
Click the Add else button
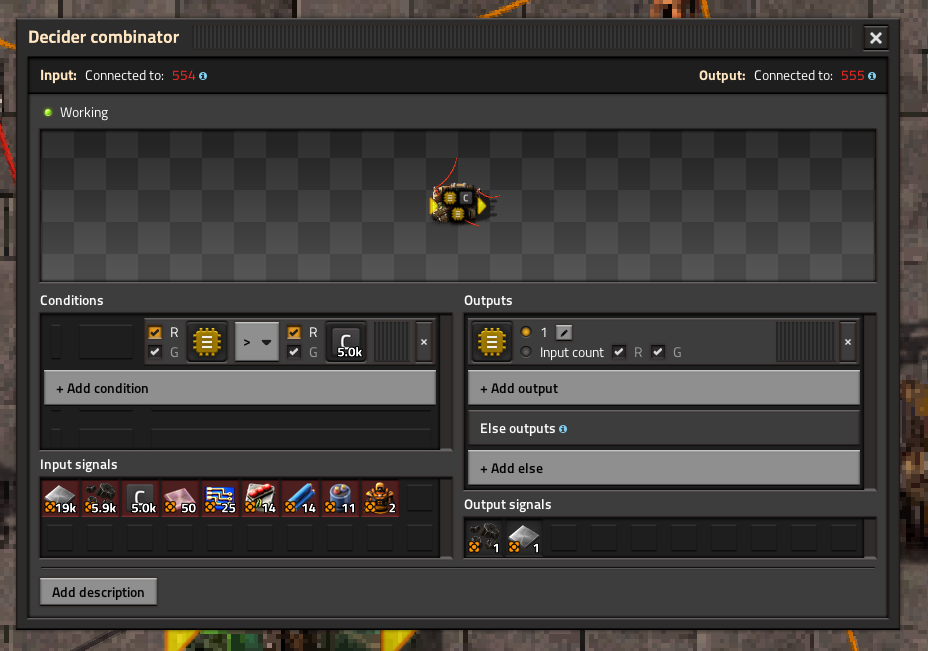(663, 468)
